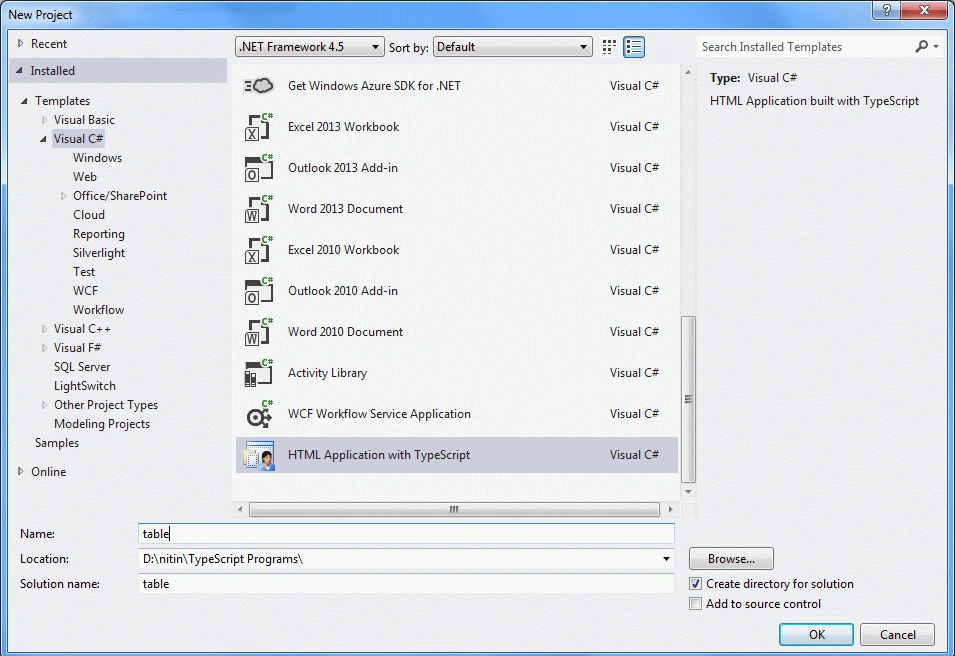Click the Azure SDK cloud icon
955x656 pixels.
(x=259, y=86)
